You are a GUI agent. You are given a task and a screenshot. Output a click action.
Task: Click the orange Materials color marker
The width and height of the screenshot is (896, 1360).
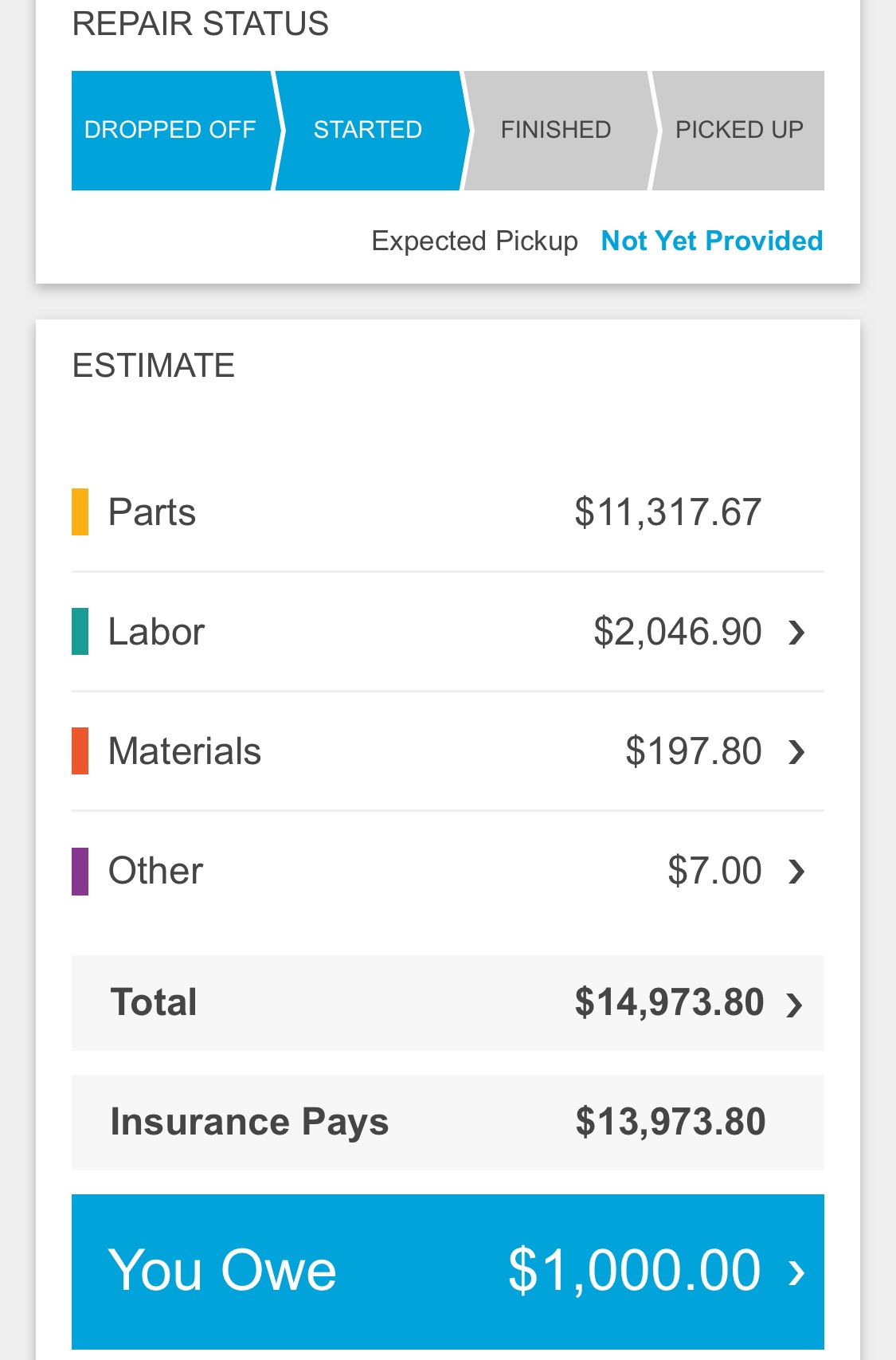click(x=80, y=751)
